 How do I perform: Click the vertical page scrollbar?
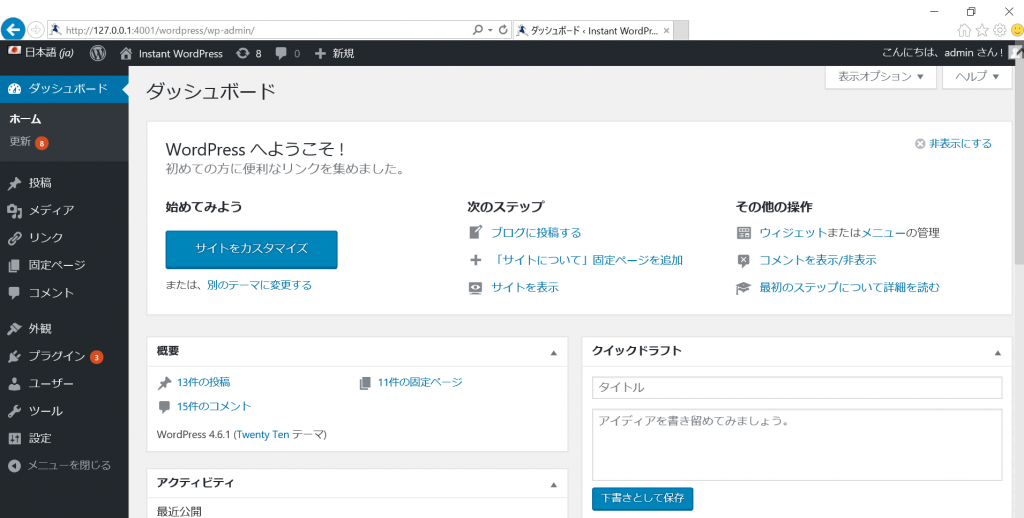pyautogui.click(x=1017, y=163)
